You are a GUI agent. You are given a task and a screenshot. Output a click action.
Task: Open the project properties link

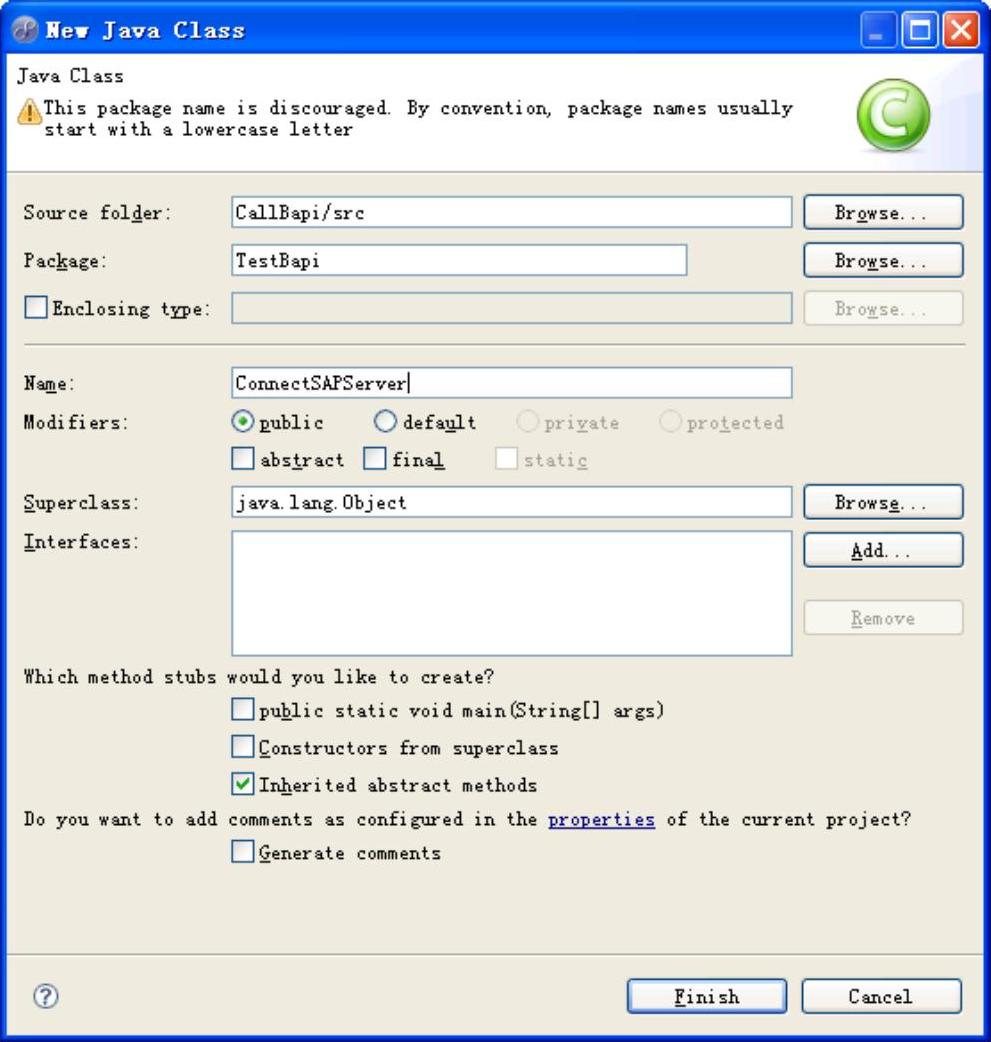click(602, 819)
